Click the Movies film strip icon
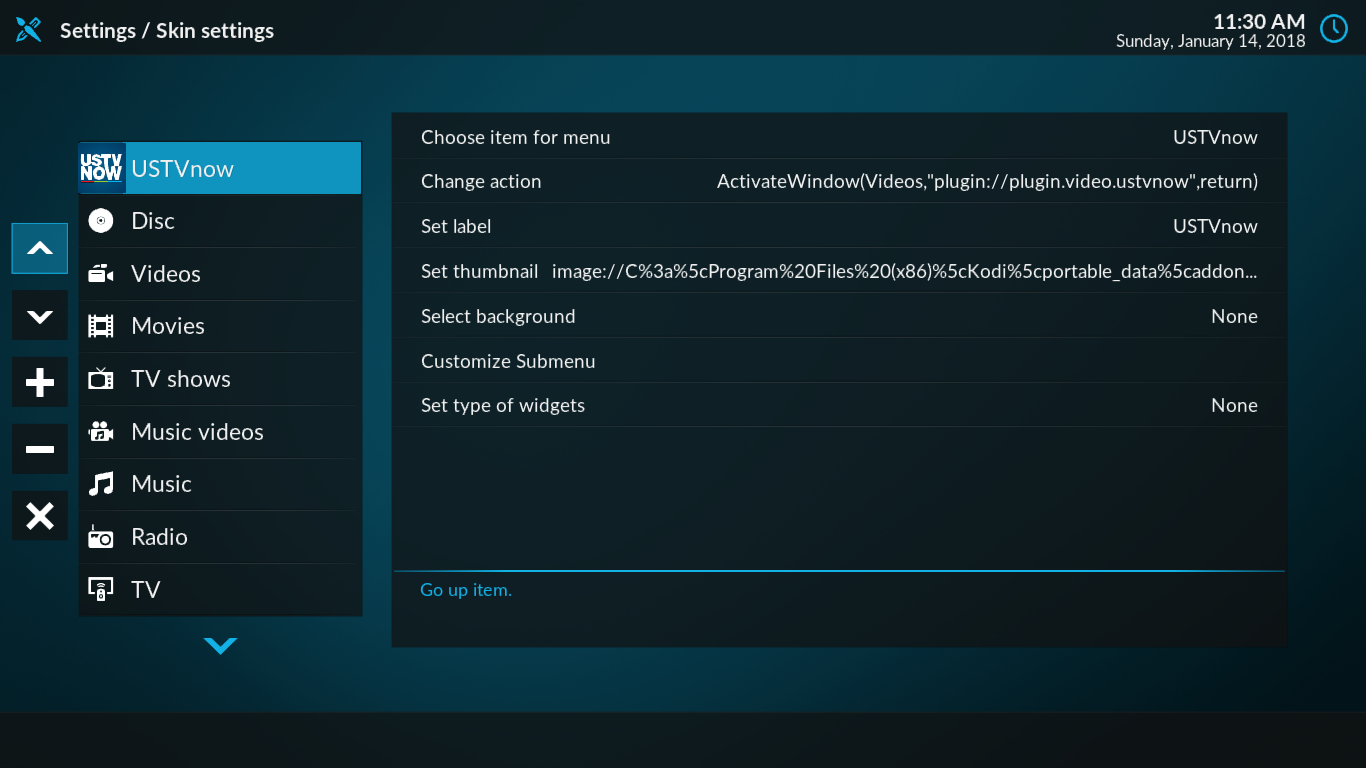The width and height of the screenshot is (1366, 768). [101, 326]
